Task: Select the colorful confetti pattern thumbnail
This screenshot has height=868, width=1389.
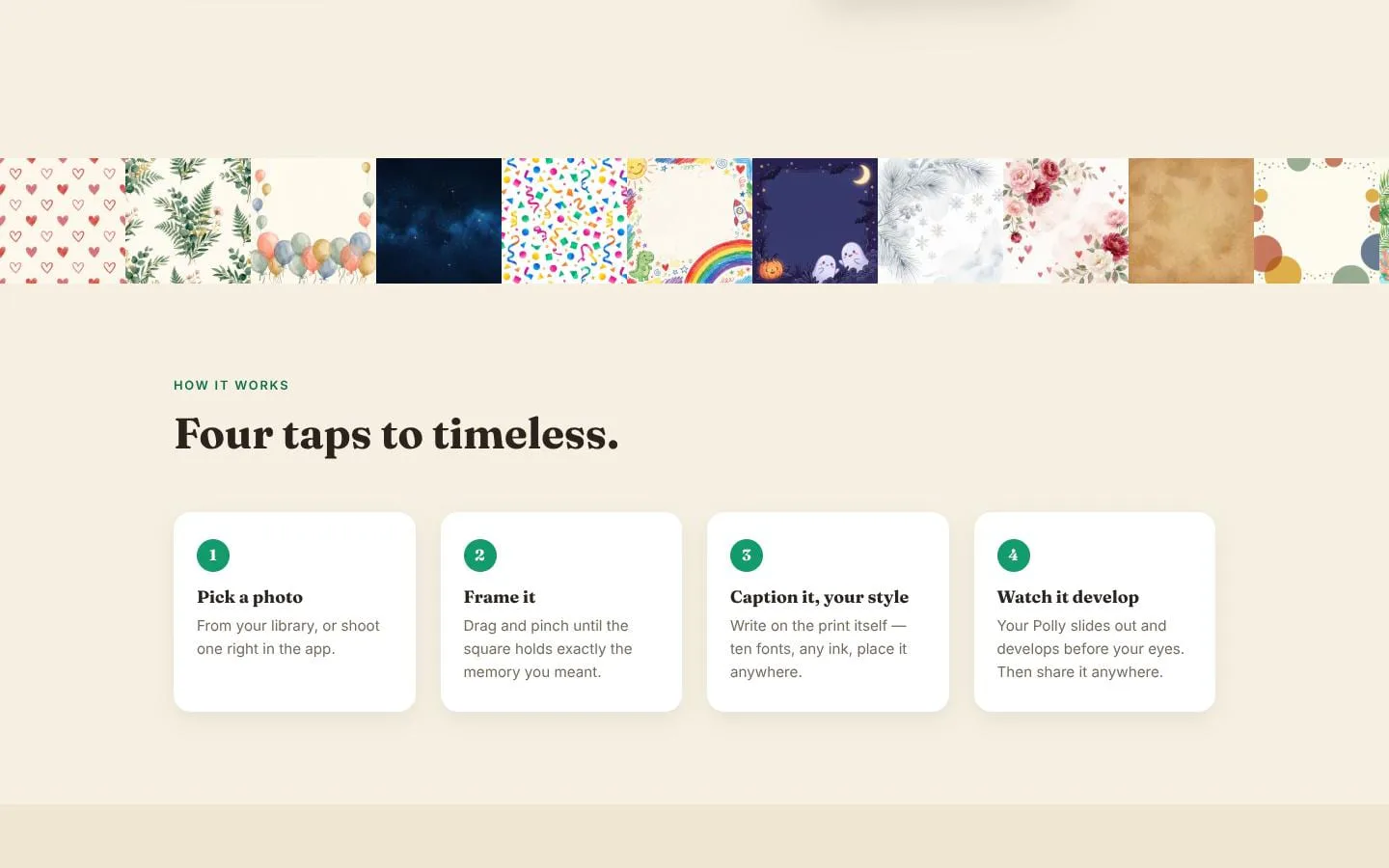Action: coord(564,221)
